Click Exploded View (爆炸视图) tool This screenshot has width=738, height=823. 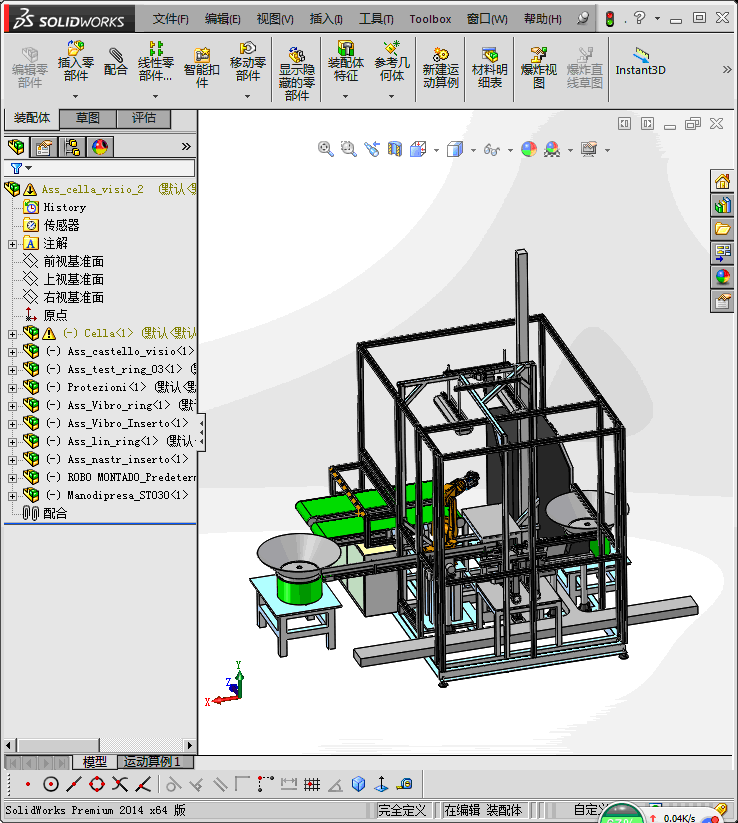(539, 68)
